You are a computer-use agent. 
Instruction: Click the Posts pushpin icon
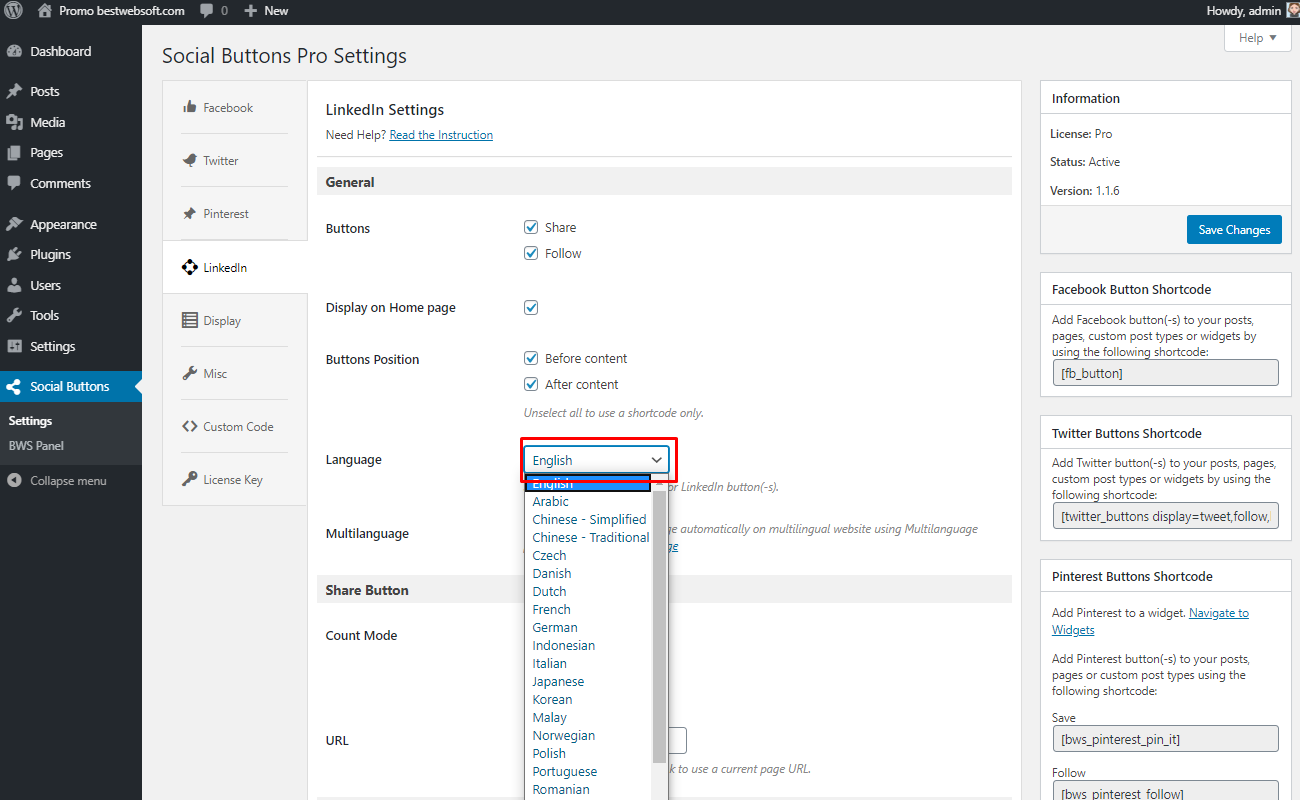point(14,91)
